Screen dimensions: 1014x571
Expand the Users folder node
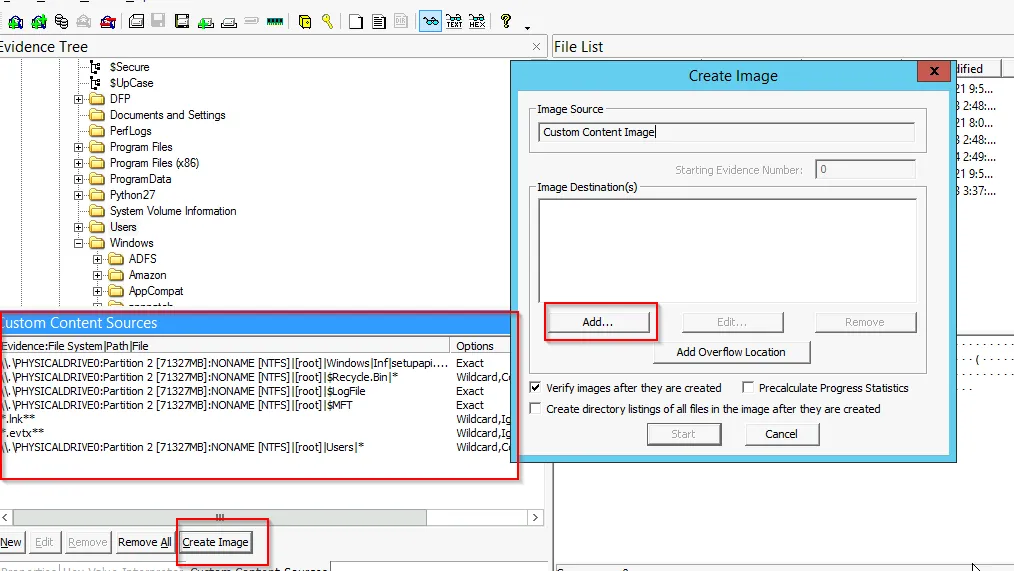(x=79, y=227)
